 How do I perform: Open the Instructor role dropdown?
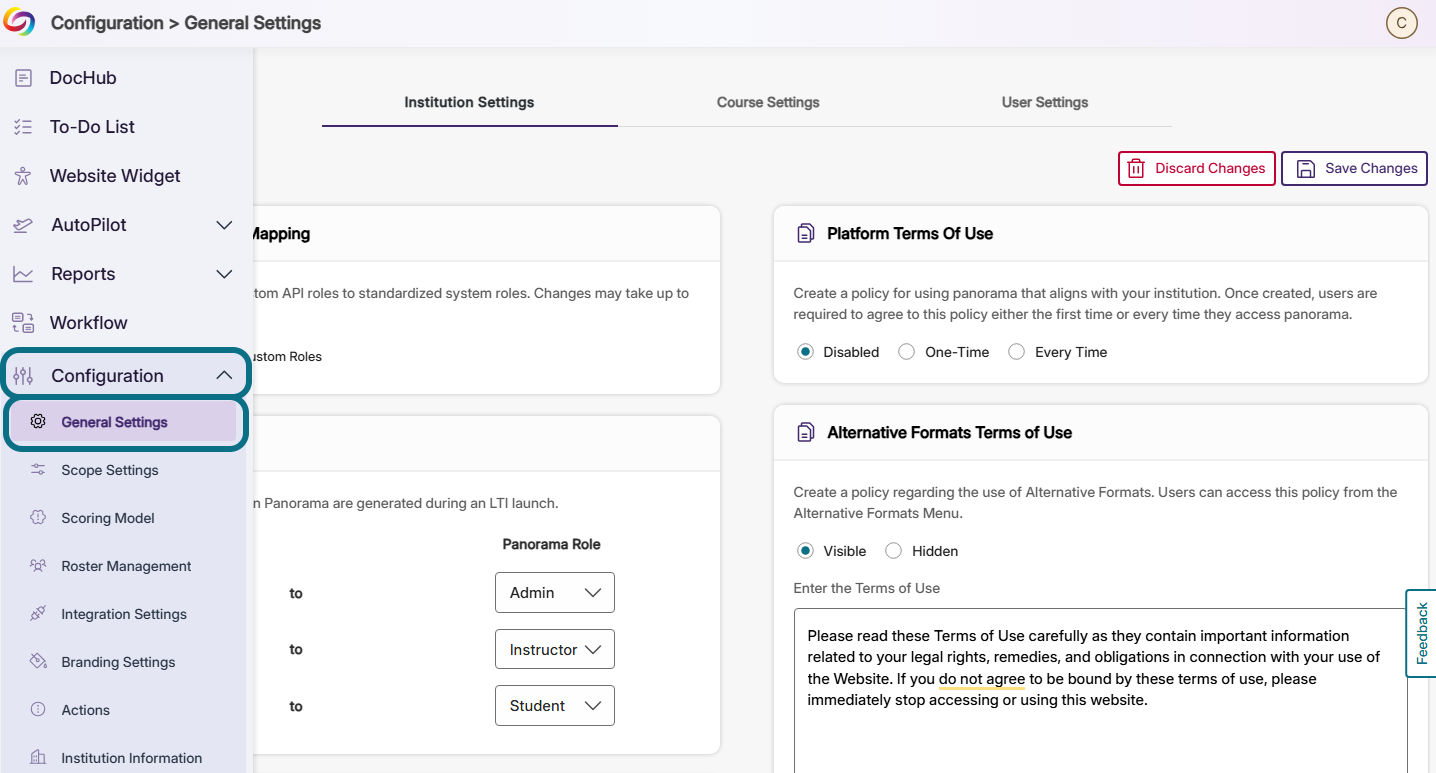tap(555, 649)
